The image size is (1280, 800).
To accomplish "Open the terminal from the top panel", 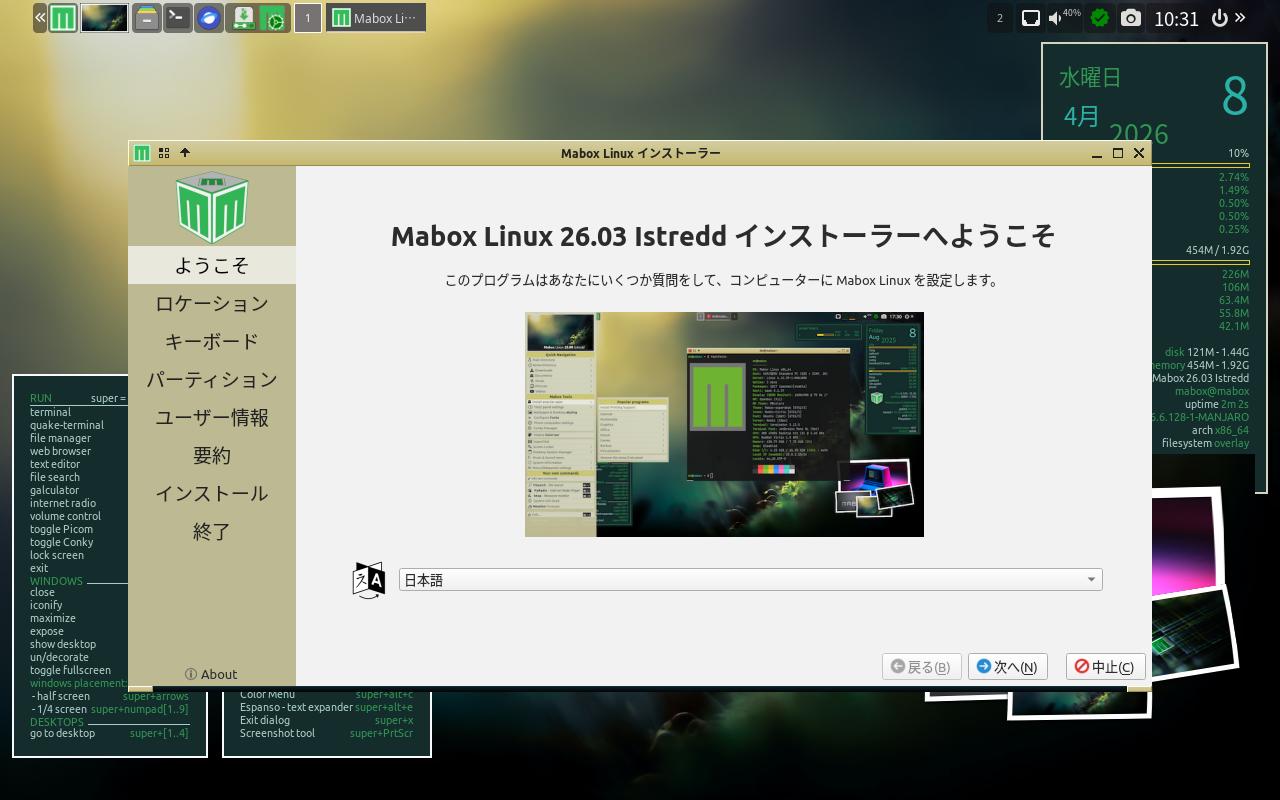I will (178, 18).
